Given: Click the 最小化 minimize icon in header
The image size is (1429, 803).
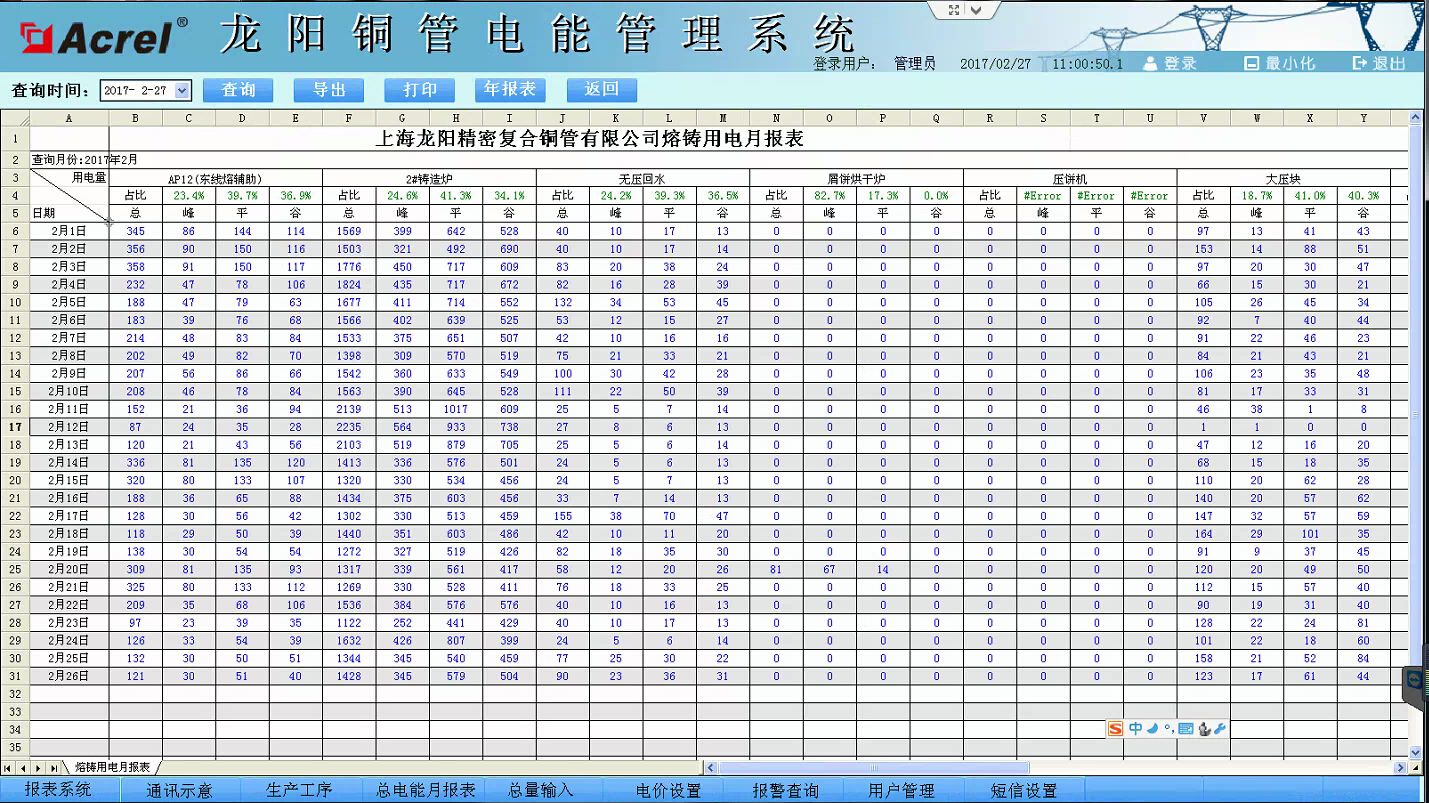Looking at the screenshot, I should pos(1251,63).
